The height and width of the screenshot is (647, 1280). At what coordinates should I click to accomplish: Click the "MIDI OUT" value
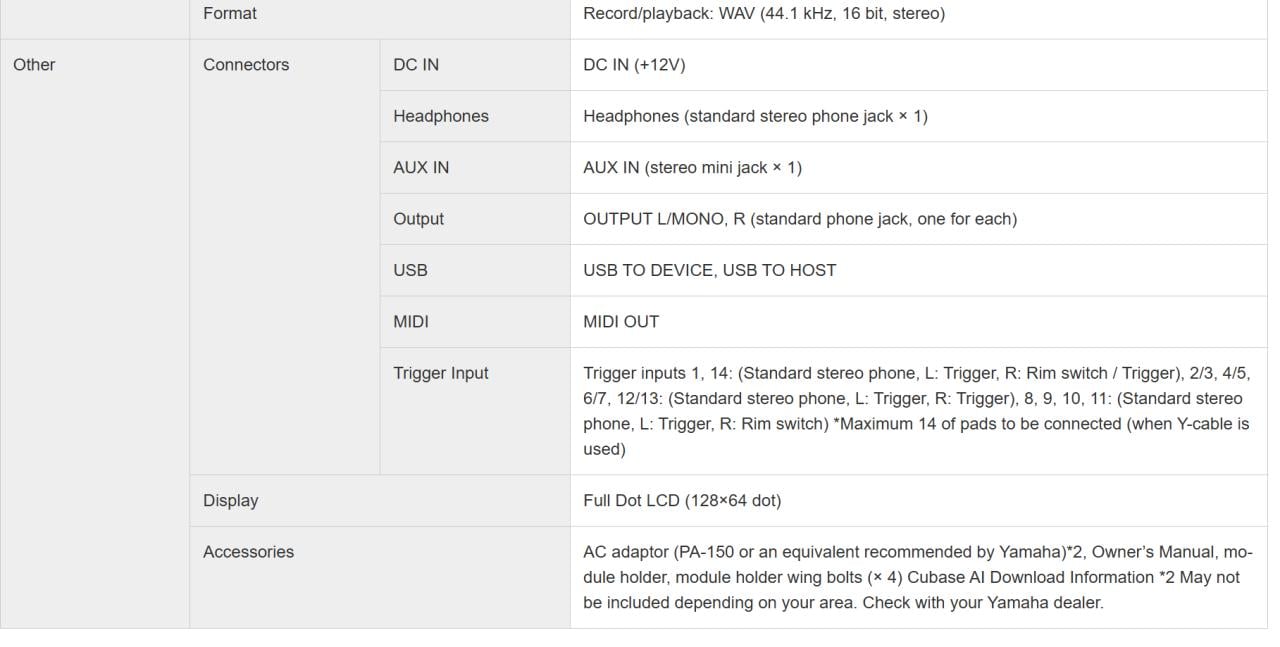pos(621,322)
